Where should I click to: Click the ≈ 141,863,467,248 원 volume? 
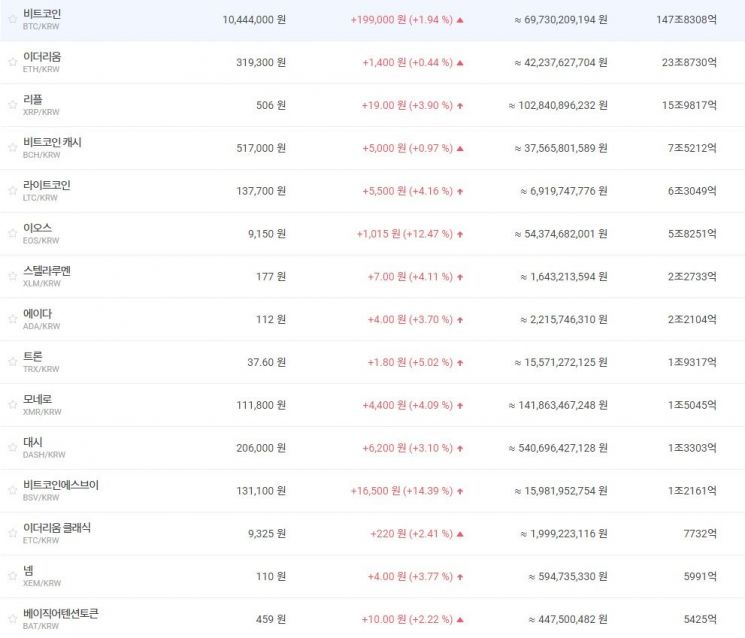(x=558, y=405)
